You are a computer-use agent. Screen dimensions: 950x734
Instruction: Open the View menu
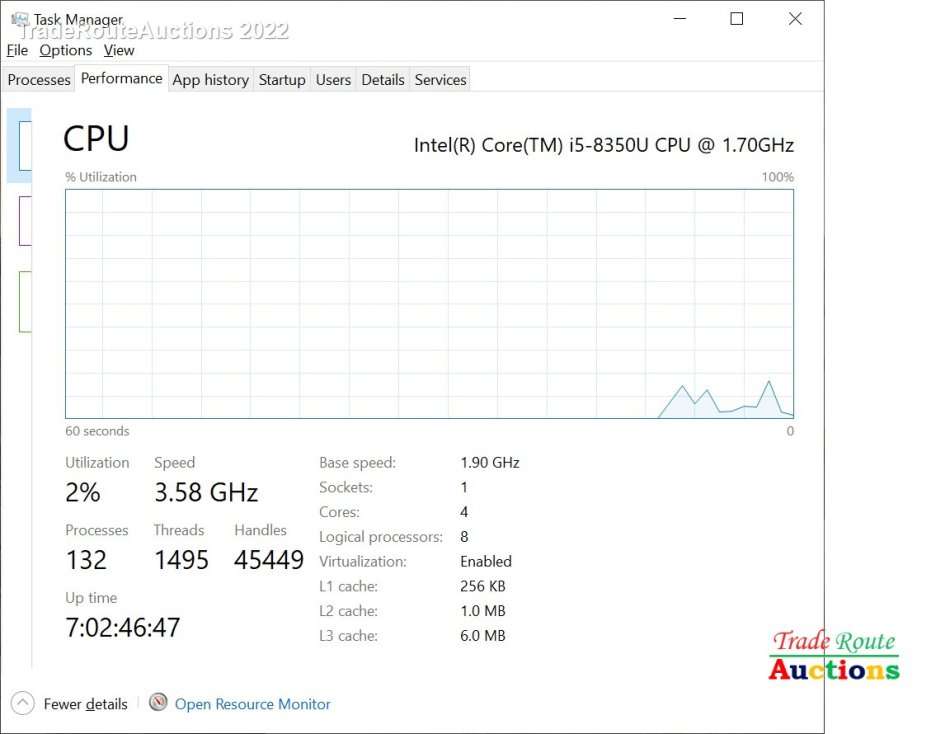(x=119, y=50)
